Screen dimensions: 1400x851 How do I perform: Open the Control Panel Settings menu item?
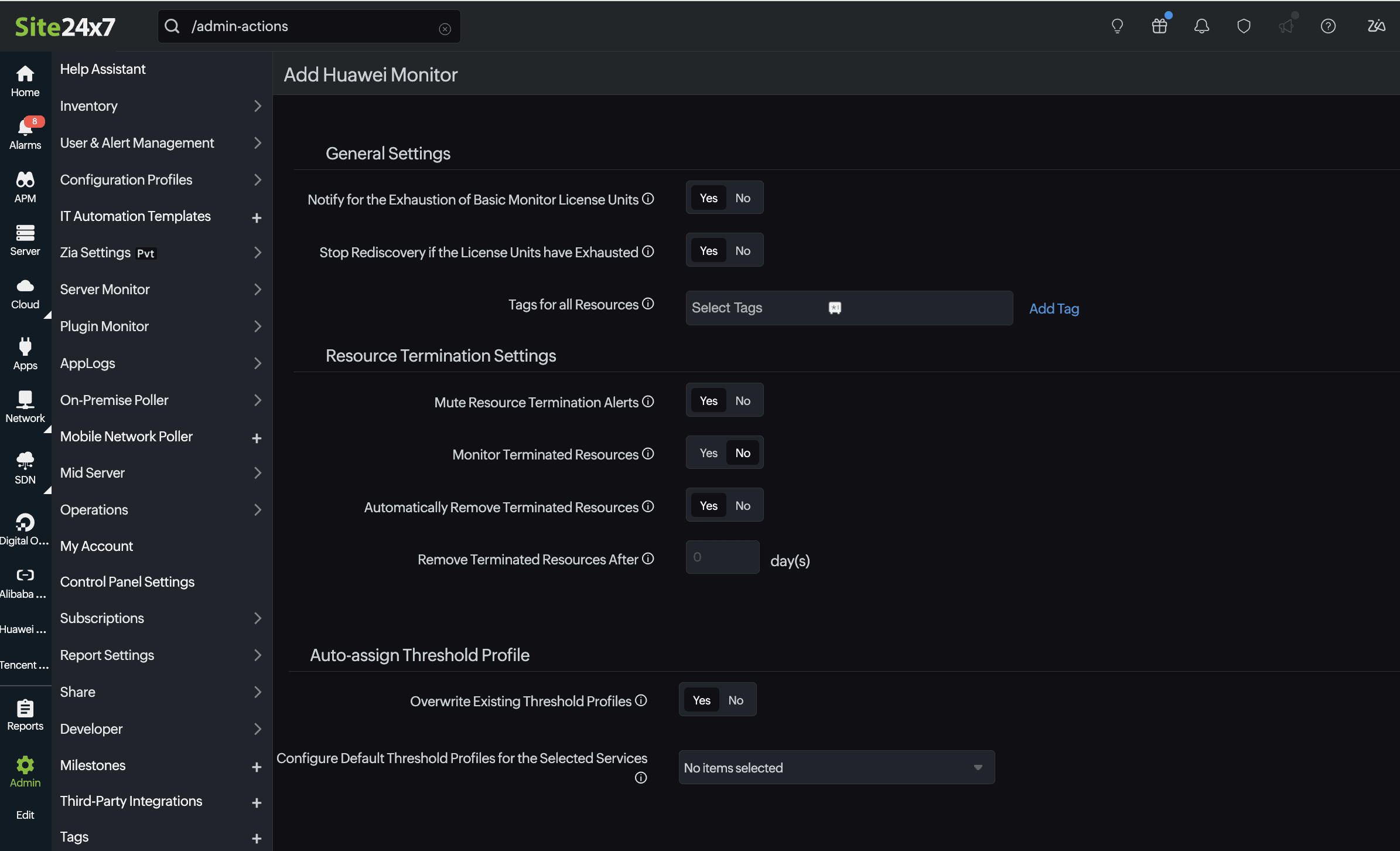(127, 581)
